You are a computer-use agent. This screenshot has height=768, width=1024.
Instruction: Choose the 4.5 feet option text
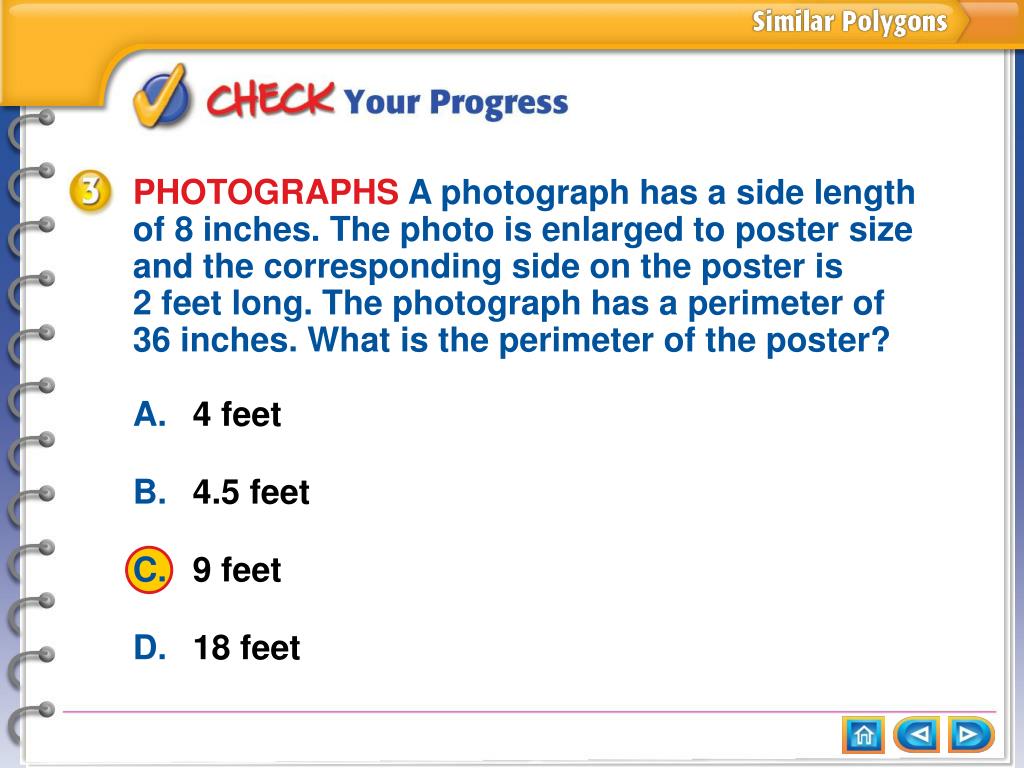[251, 492]
